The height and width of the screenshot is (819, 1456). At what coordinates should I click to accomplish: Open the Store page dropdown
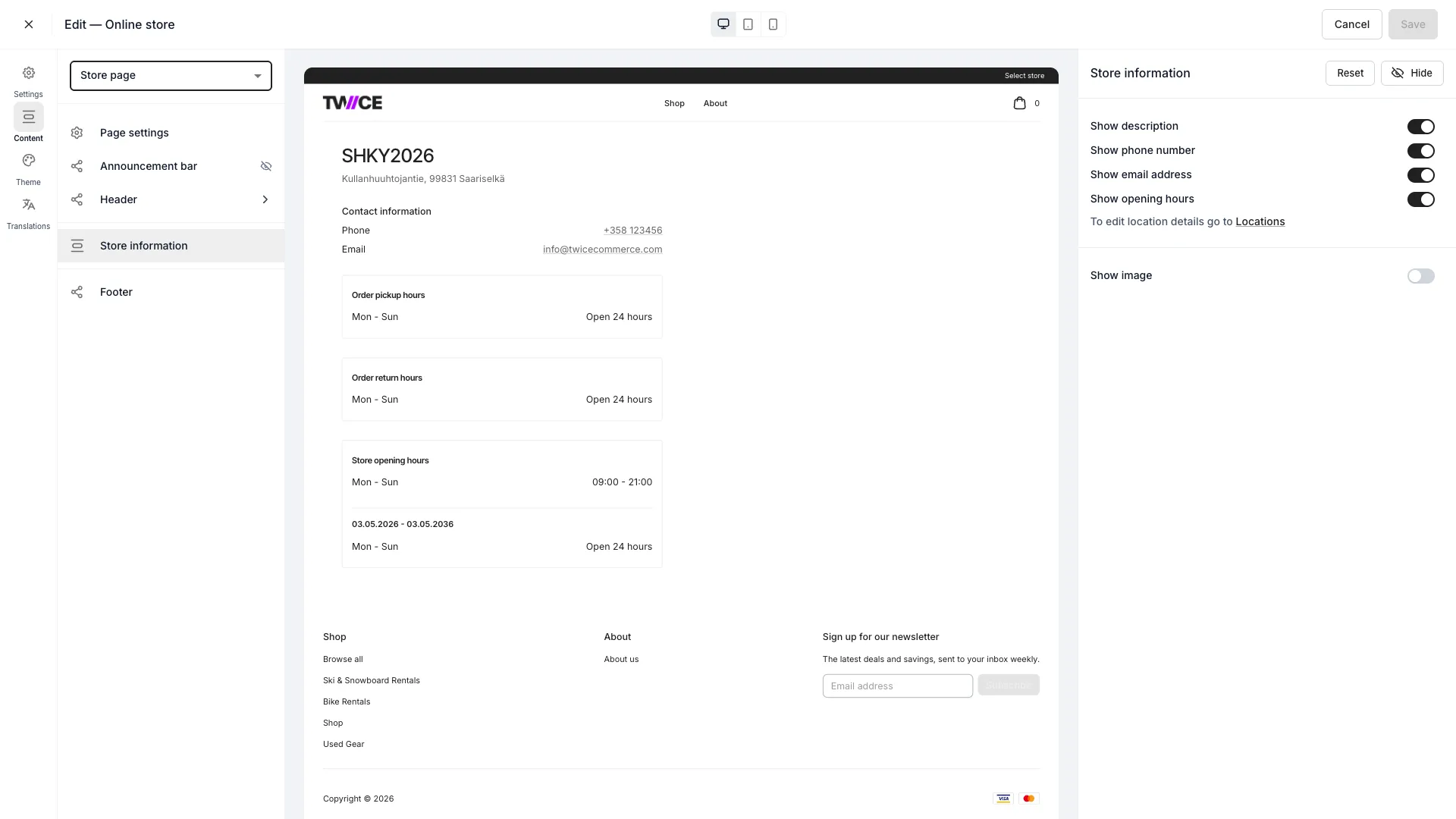click(171, 76)
